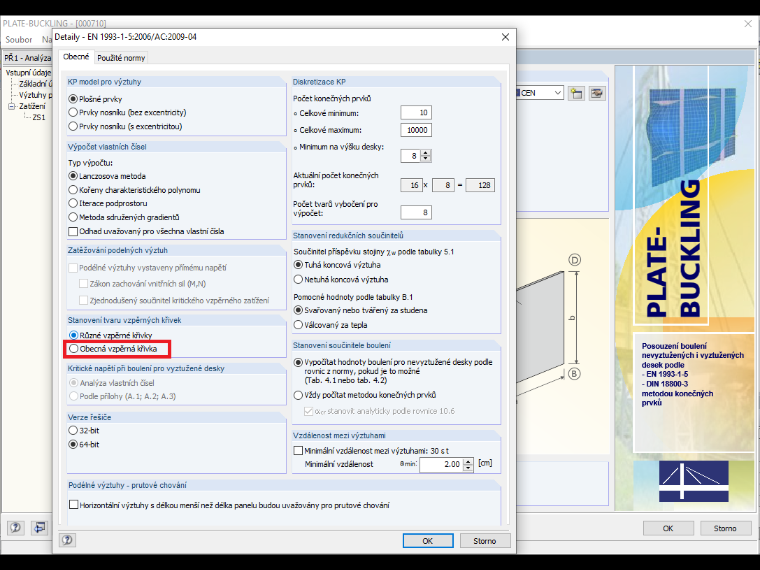The width and height of the screenshot is (760, 570).
Task: Enable Odhad uvažovaný pro všechna vlastní čísla
Action: coord(73,231)
